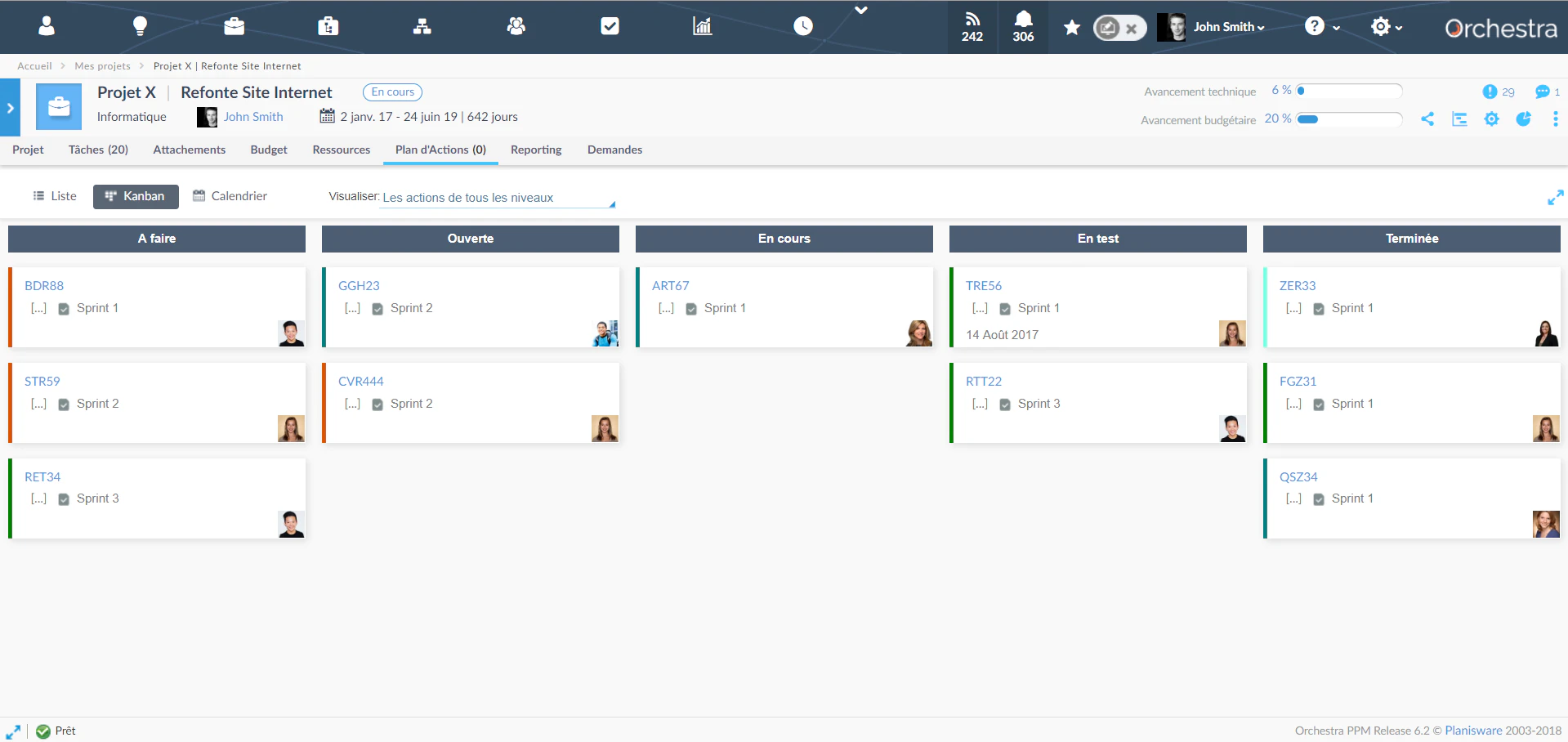Viewport: 1568px width, 742px height.
Task: Open the bar chart reports icon
Action: click(703, 26)
